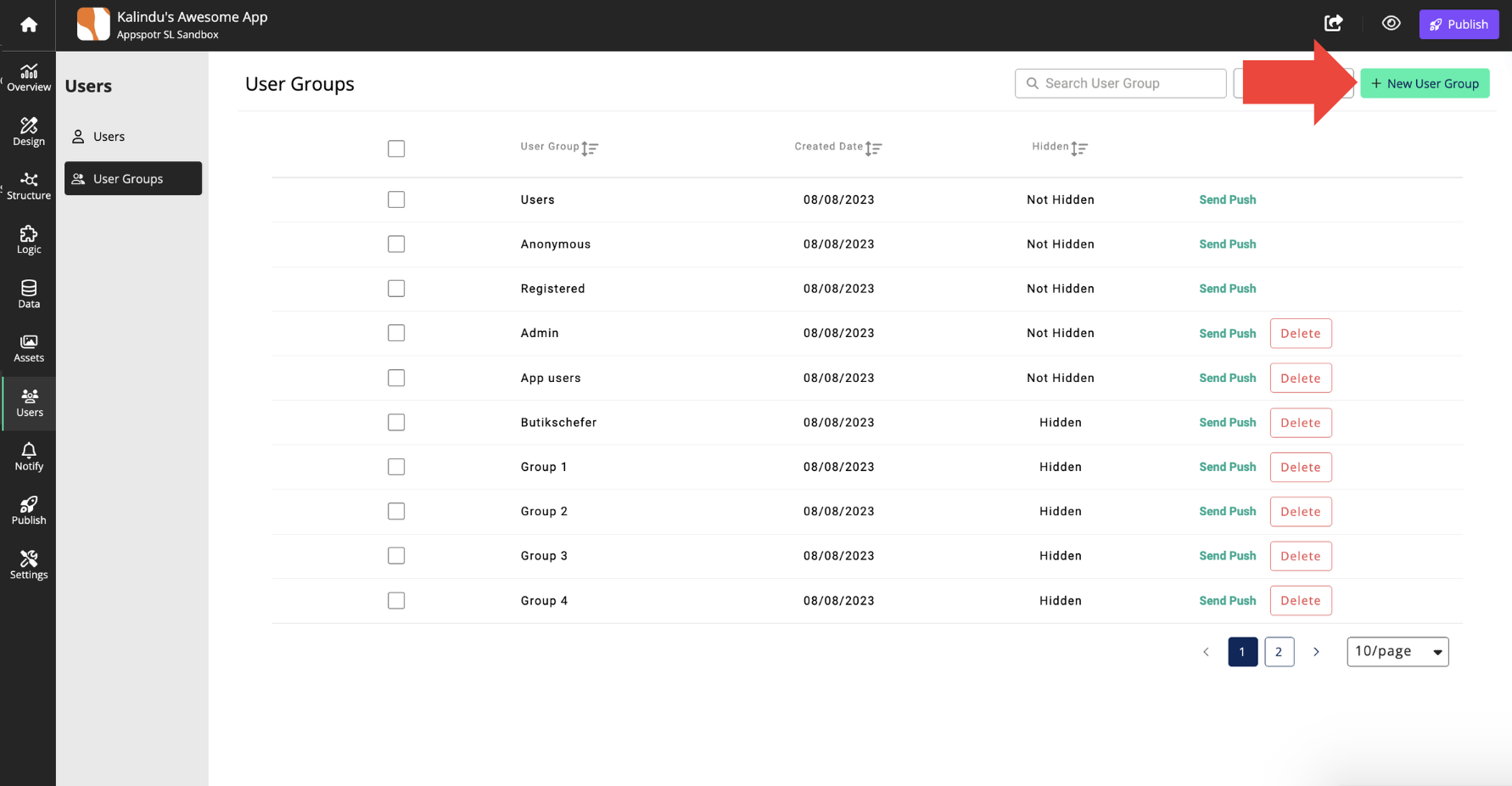
Task: Check the Butikschefer row checkbox
Action: [x=396, y=422]
